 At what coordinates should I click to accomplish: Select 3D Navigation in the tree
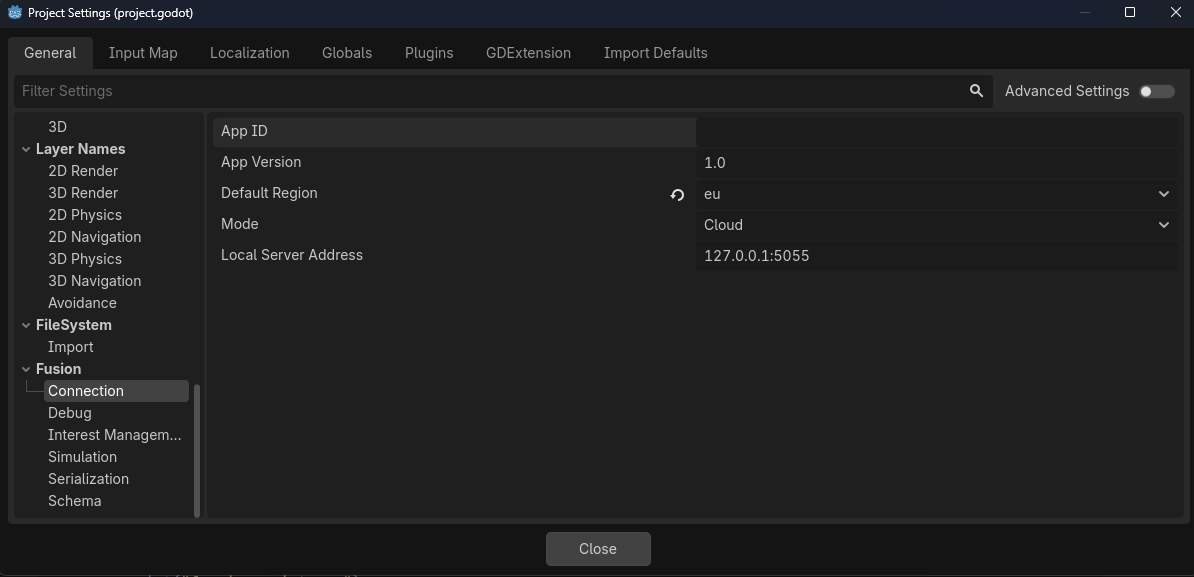(x=94, y=282)
